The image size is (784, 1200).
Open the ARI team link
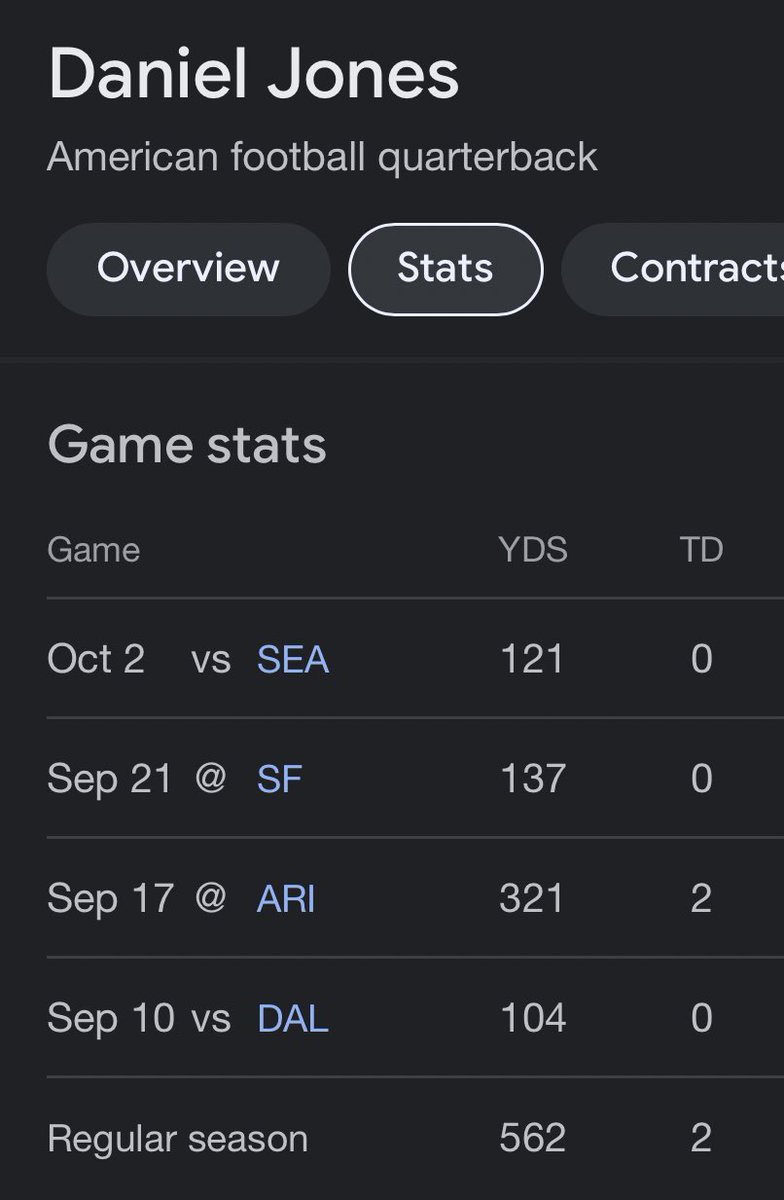point(286,899)
